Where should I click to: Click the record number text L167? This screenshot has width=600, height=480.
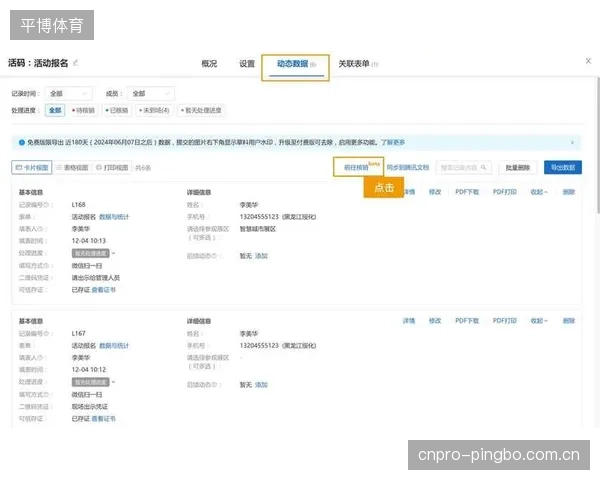coord(78,334)
